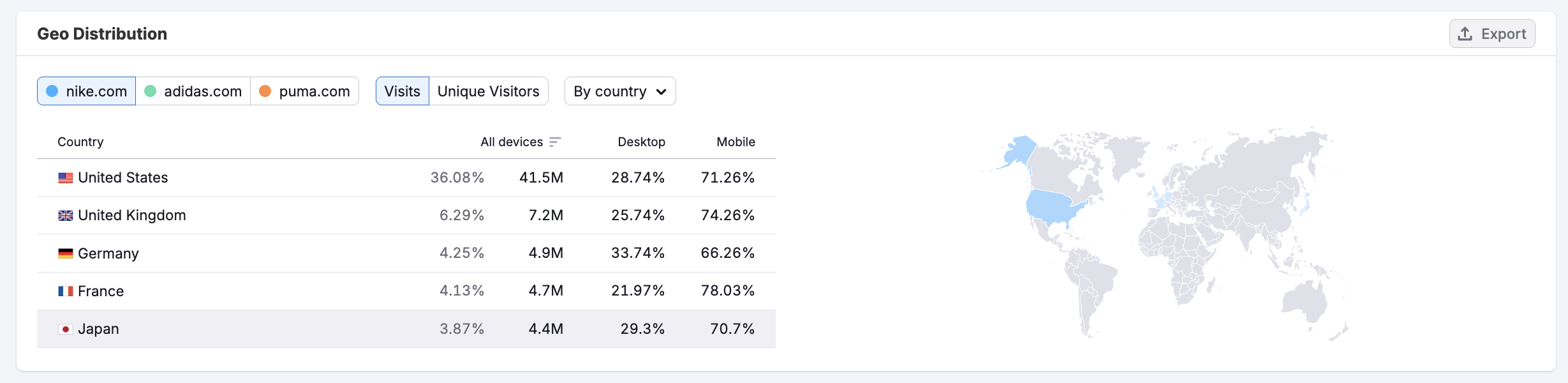Select the nike.com domain toggle

87,91
